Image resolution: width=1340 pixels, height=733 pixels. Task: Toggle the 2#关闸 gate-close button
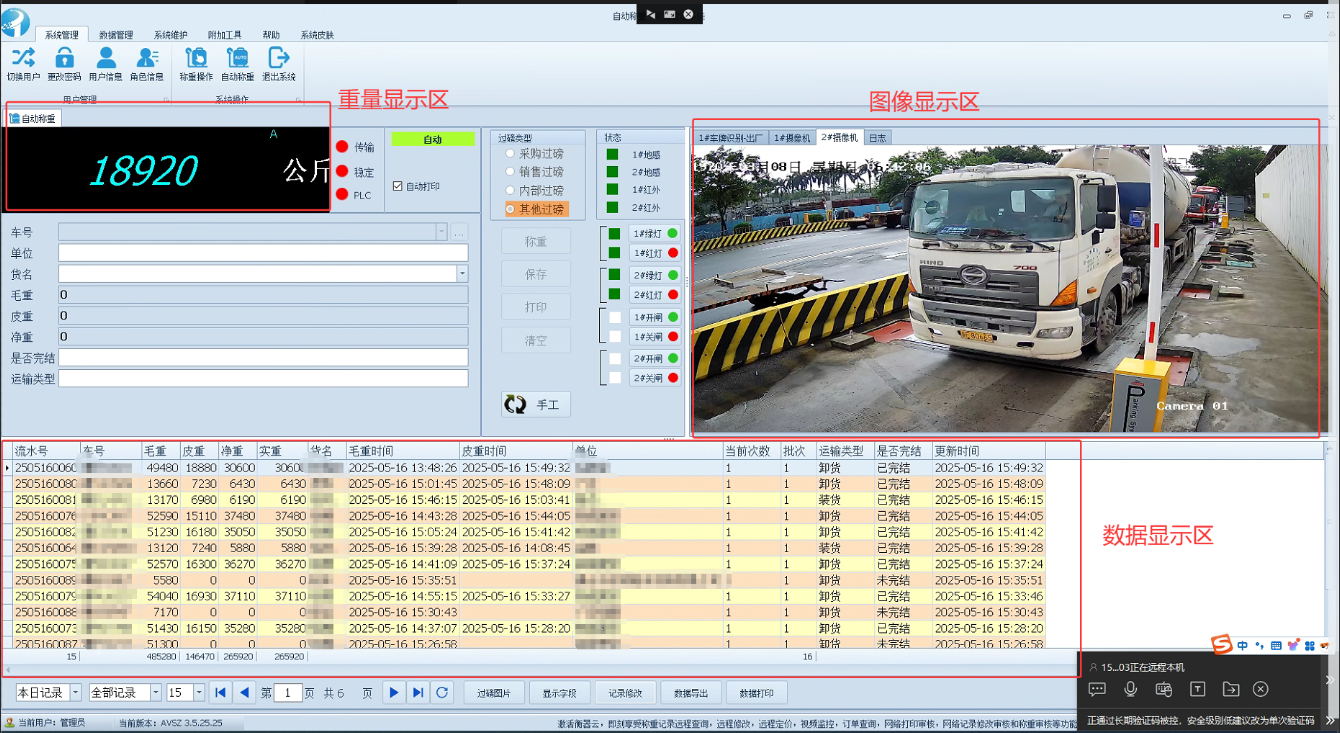(655, 378)
